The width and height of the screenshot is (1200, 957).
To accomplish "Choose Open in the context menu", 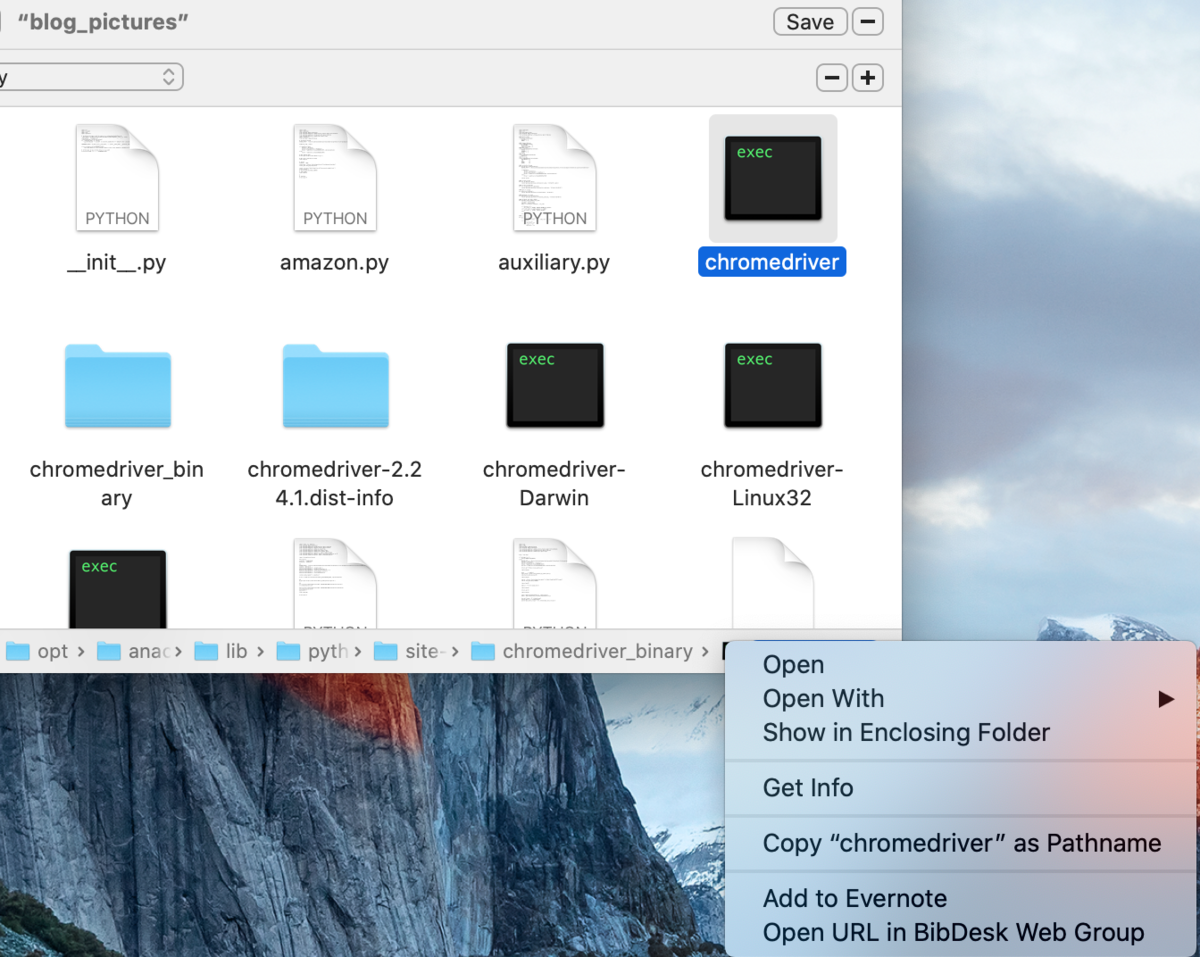I will [794, 665].
